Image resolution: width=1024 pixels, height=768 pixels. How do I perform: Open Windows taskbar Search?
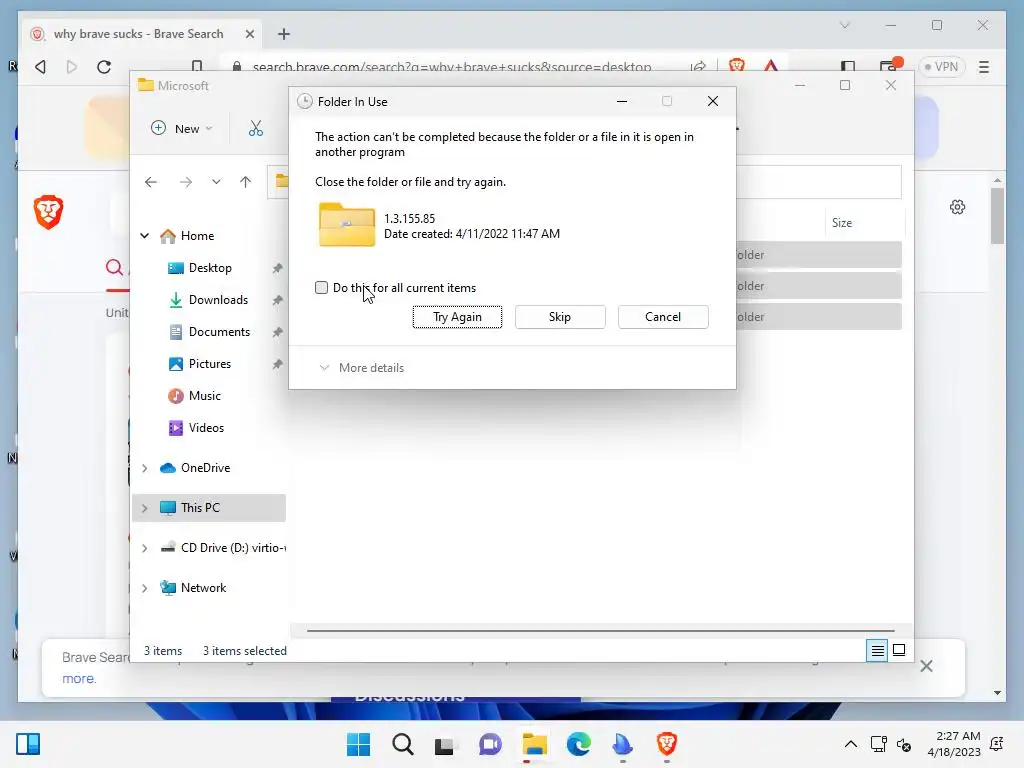pos(403,744)
